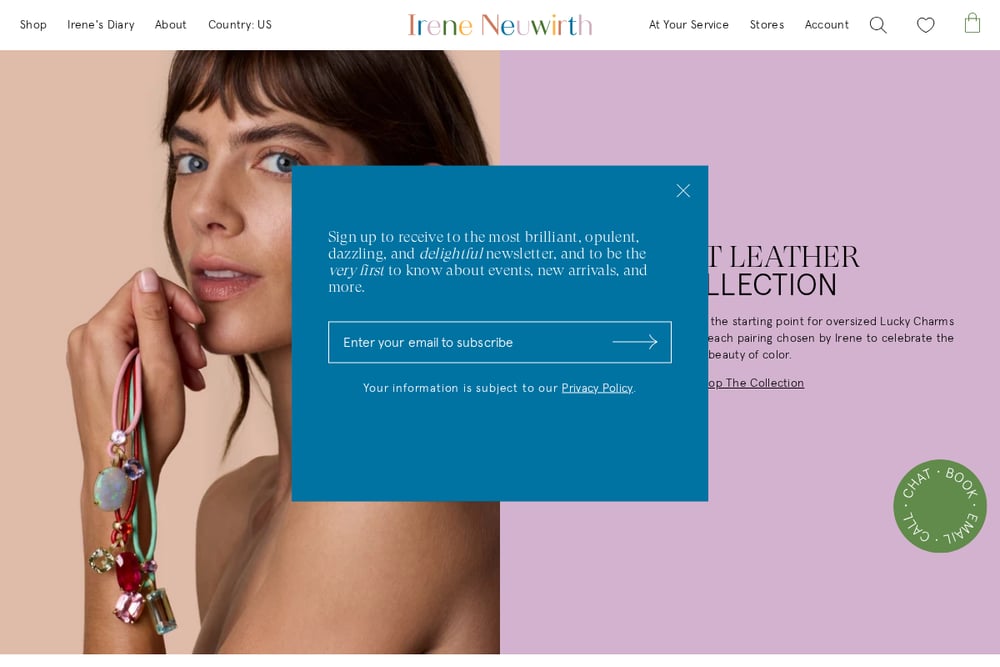Image resolution: width=1000 pixels, height=667 pixels.
Task: Open the Account page
Action: [827, 25]
